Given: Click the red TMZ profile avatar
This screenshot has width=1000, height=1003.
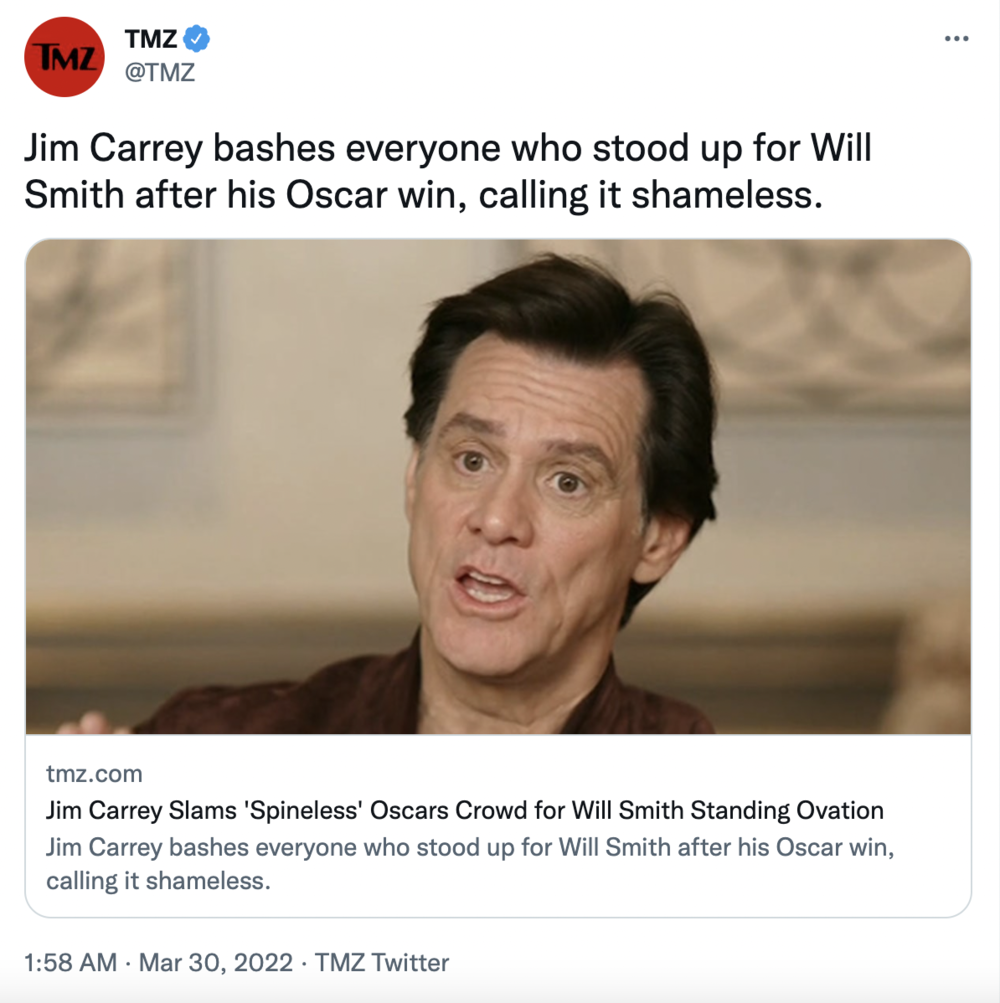Looking at the screenshot, I should (64, 57).
